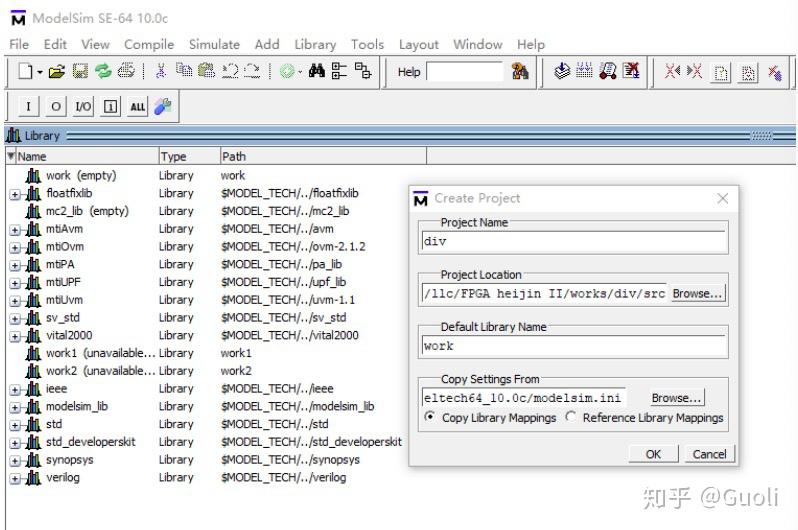Image resolution: width=798 pixels, height=530 pixels.
Task: Toggle the O output signals filter button
Action: 55,106
